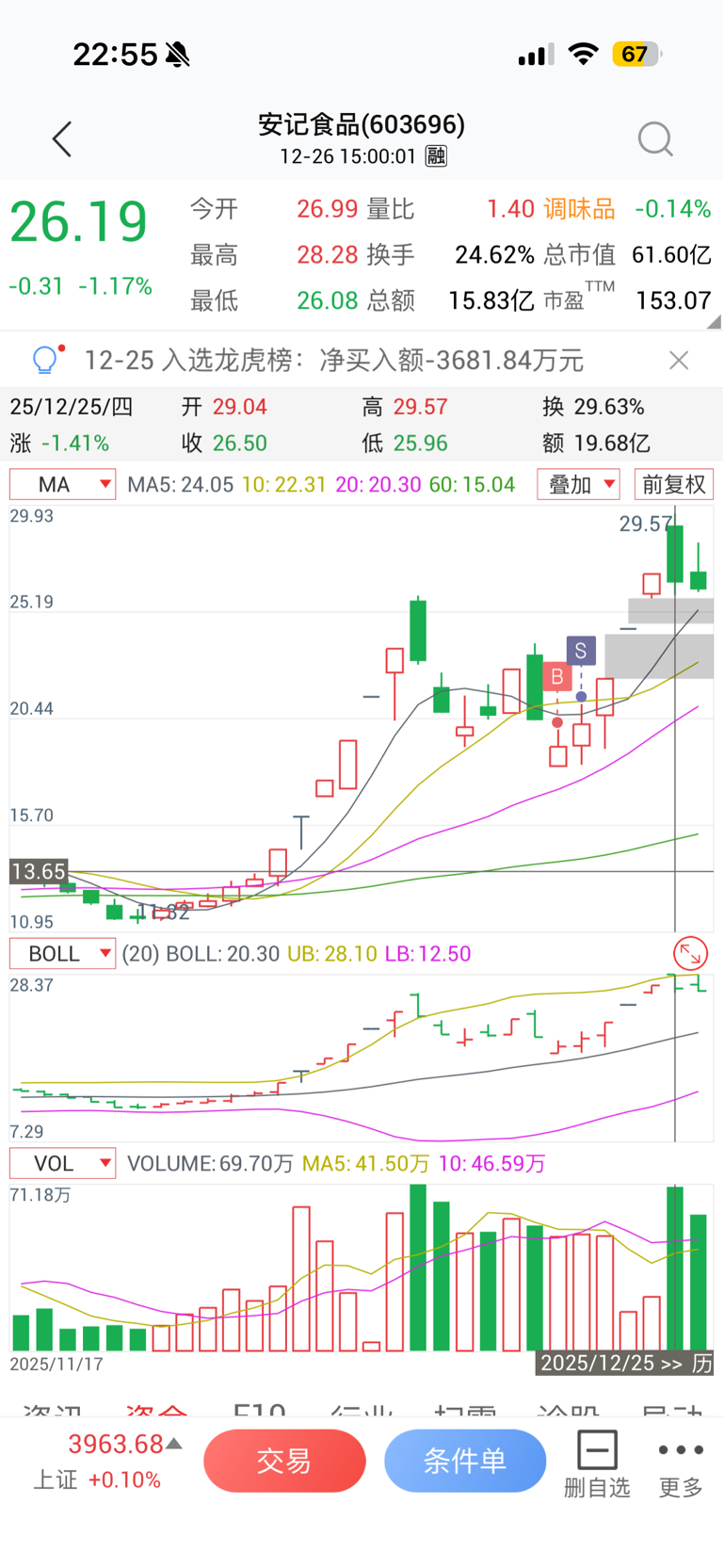This screenshot has width=724, height=1568.
Task: Tap the cellular signal bars
Action: pyautogui.click(x=536, y=56)
